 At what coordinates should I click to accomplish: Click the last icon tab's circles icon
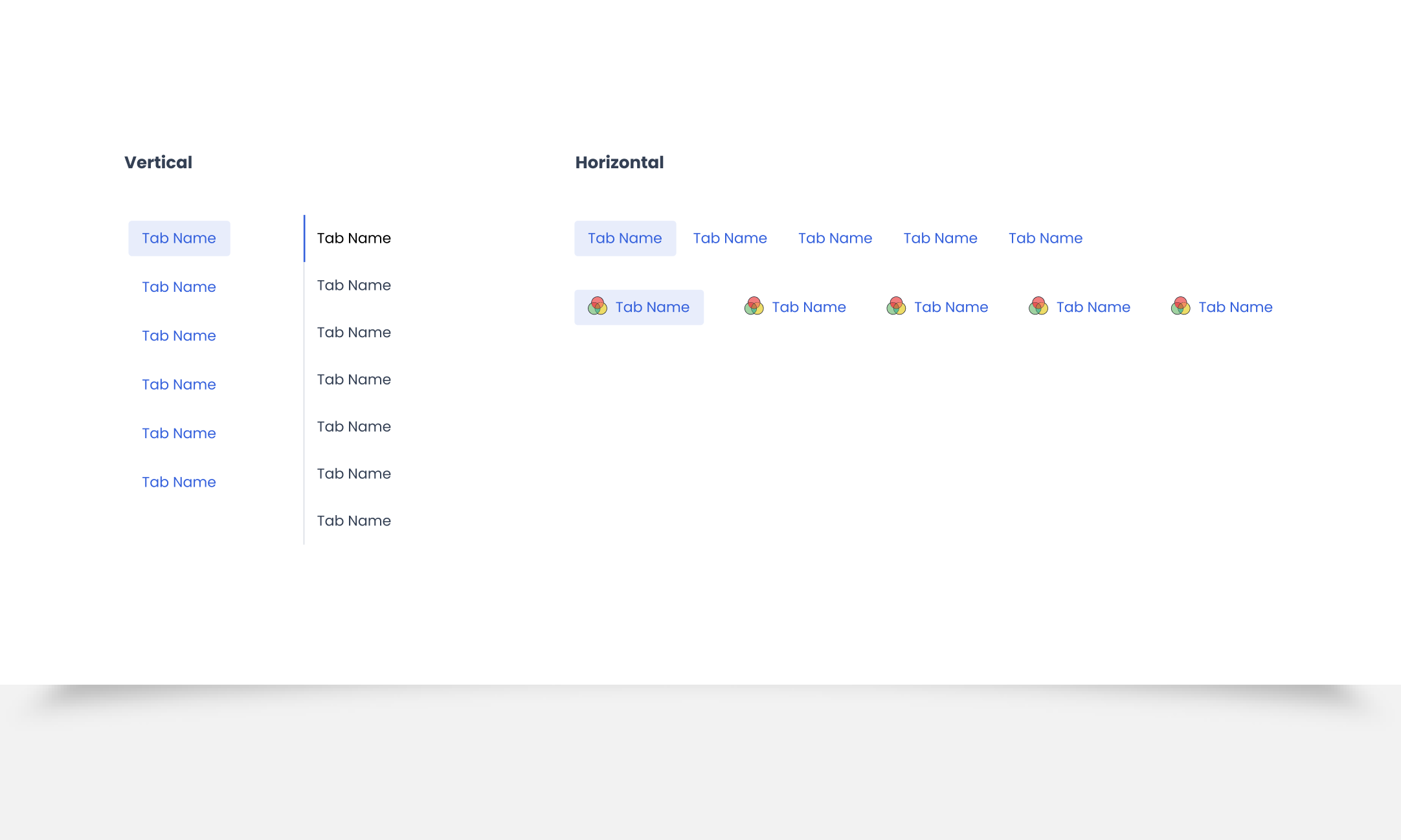[1180, 306]
